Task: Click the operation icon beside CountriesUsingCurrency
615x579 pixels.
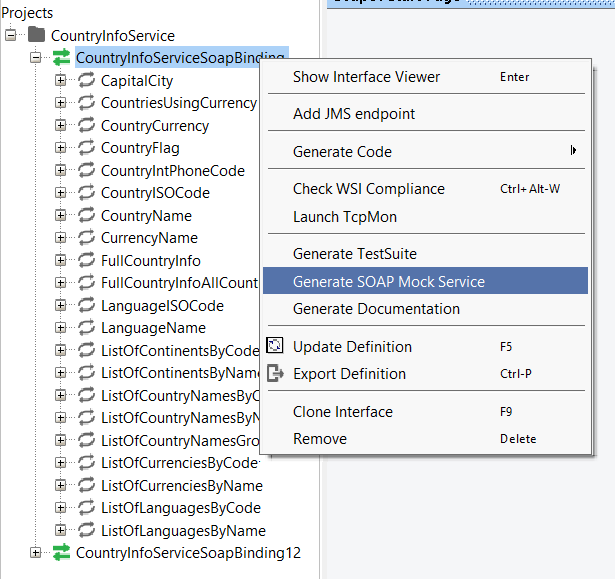Action: pyautogui.click(x=86, y=102)
